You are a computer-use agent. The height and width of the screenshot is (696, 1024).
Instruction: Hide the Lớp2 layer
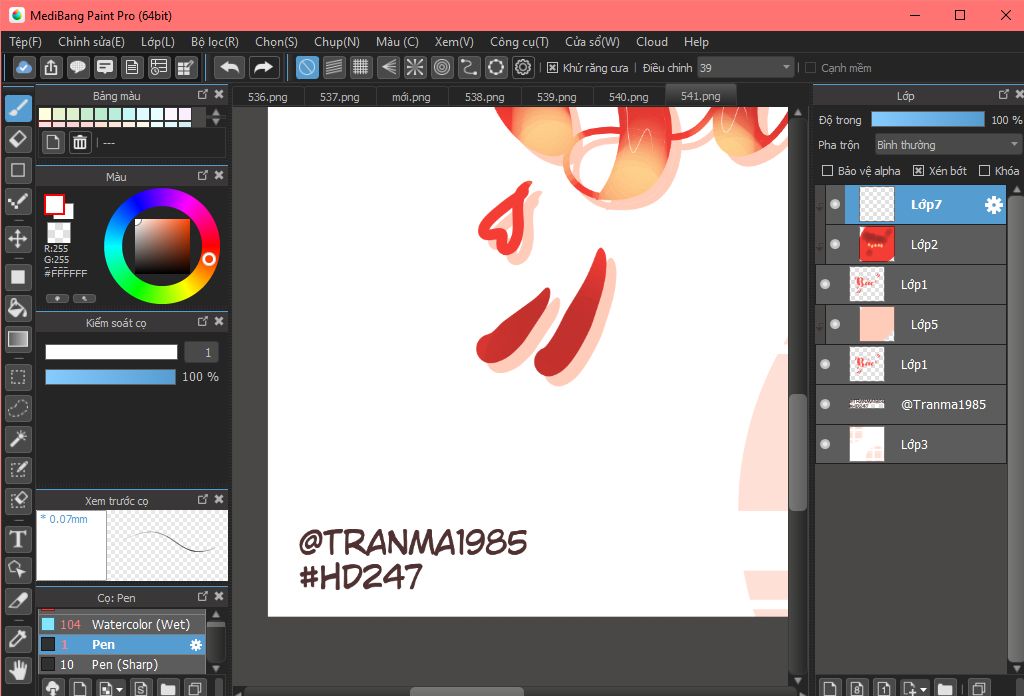835,244
